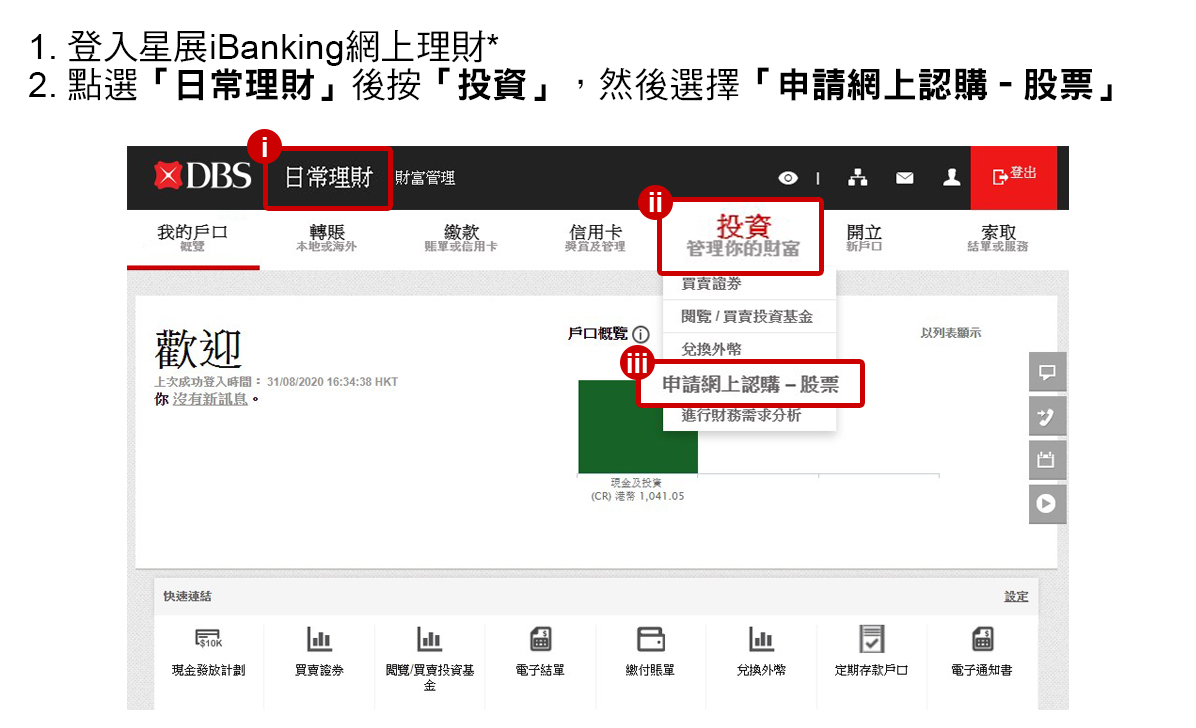Open 定期存款戶口 quick link icon
Viewport: 1196px width, 728px height.
click(x=872, y=640)
